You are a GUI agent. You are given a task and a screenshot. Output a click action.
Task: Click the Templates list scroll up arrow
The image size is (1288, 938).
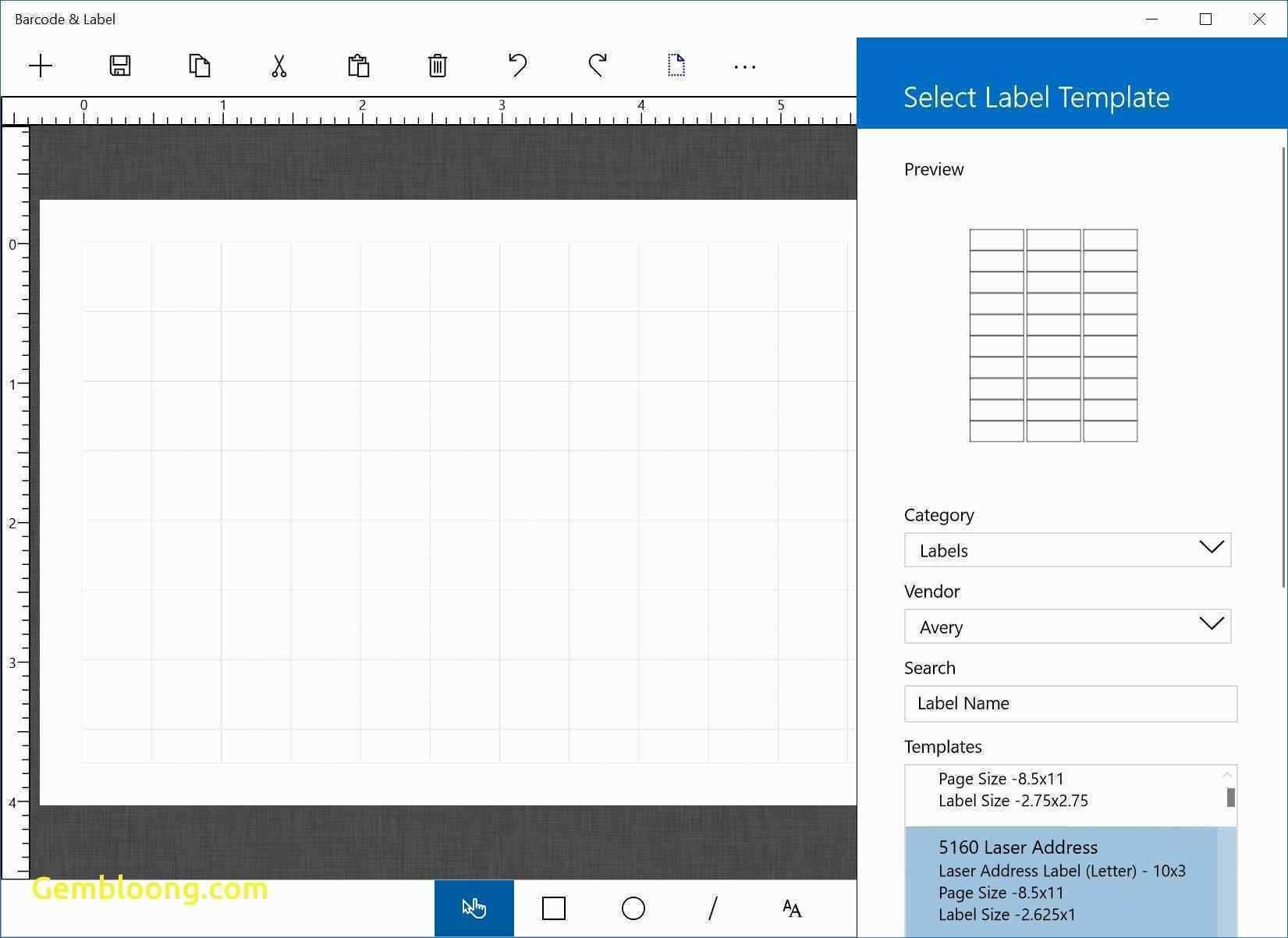pyautogui.click(x=1227, y=774)
